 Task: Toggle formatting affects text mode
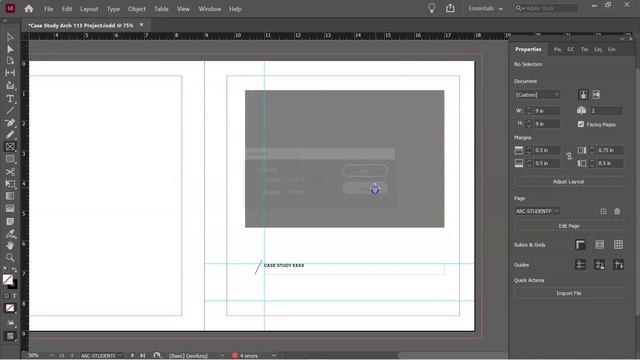pos(14,296)
